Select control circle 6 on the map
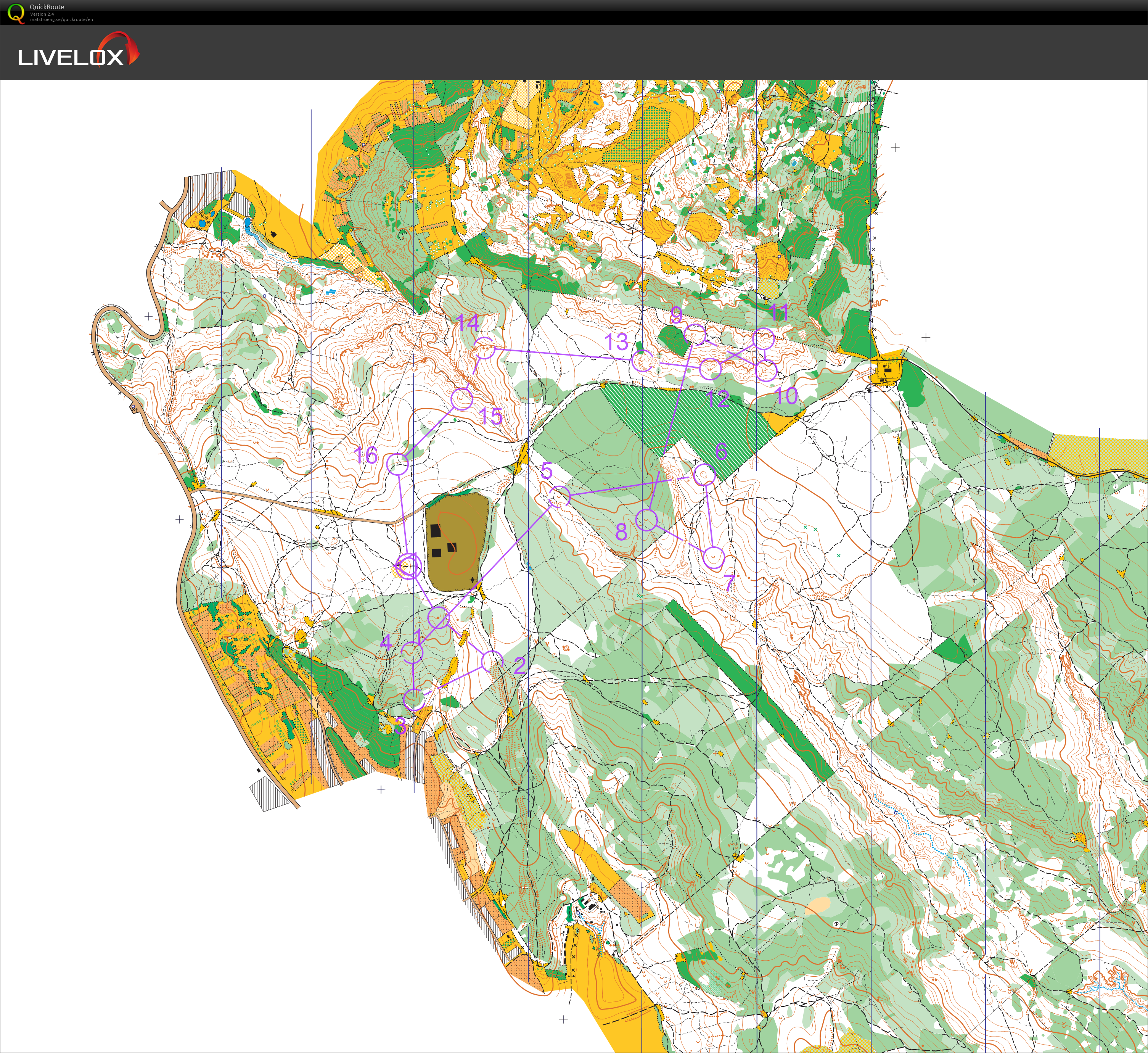The image size is (1148, 1053). pos(705,474)
